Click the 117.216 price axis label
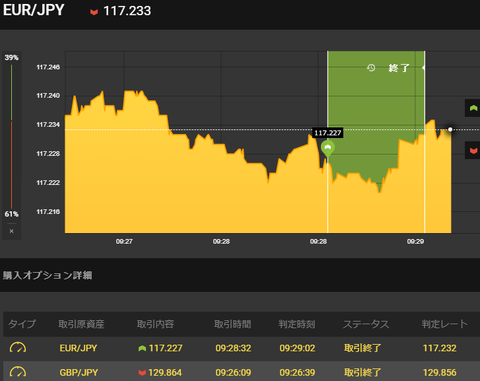The image size is (480, 381). pyautogui.click(x=48, y=212)
